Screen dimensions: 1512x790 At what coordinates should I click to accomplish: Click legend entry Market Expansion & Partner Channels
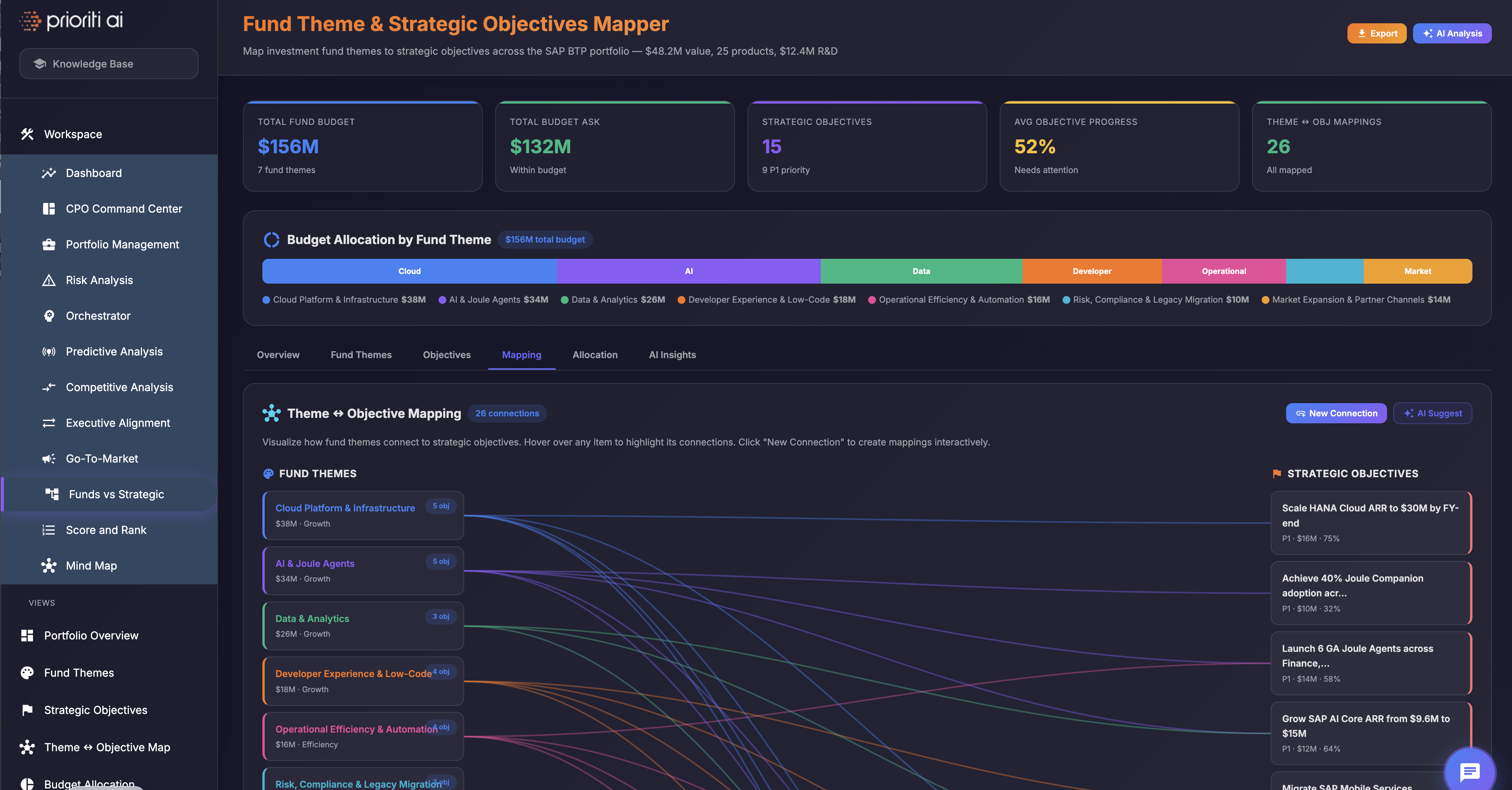[1356, 300]
